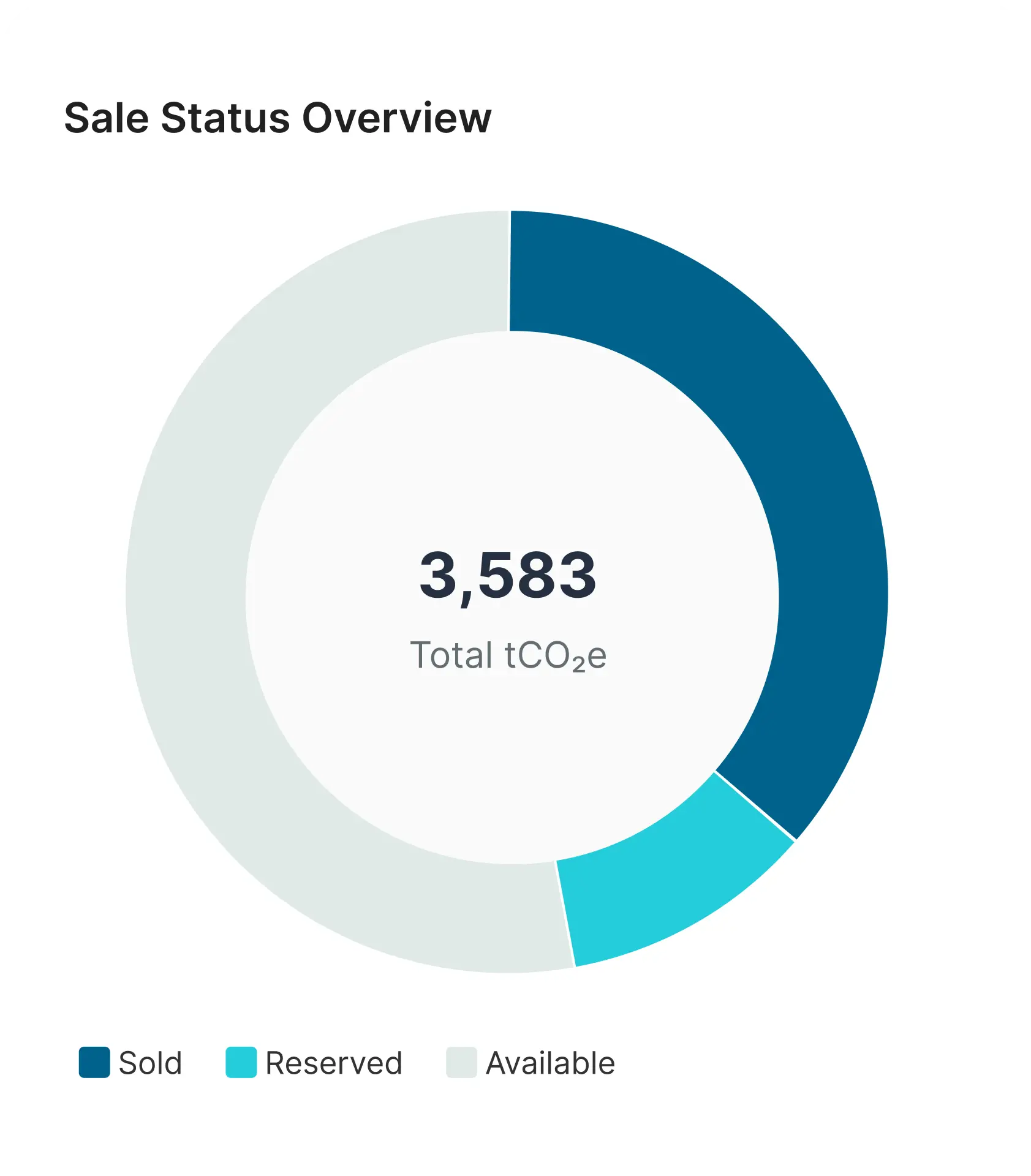Click the word Overview in the title
Viewport: 1031px width, 1176px height.
tap(397, 118)
